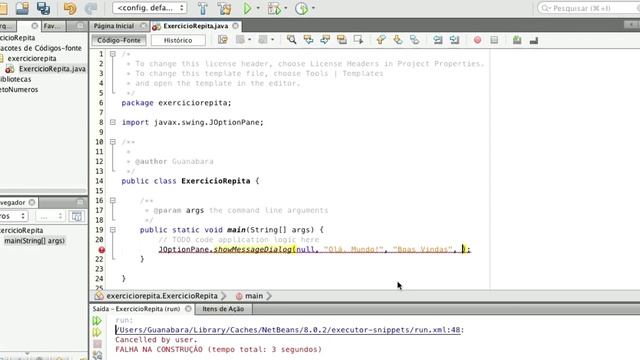This screenshot has width=640, height=360.
Task: Click the grayed Redo arrow
Action: click(91, 8)
